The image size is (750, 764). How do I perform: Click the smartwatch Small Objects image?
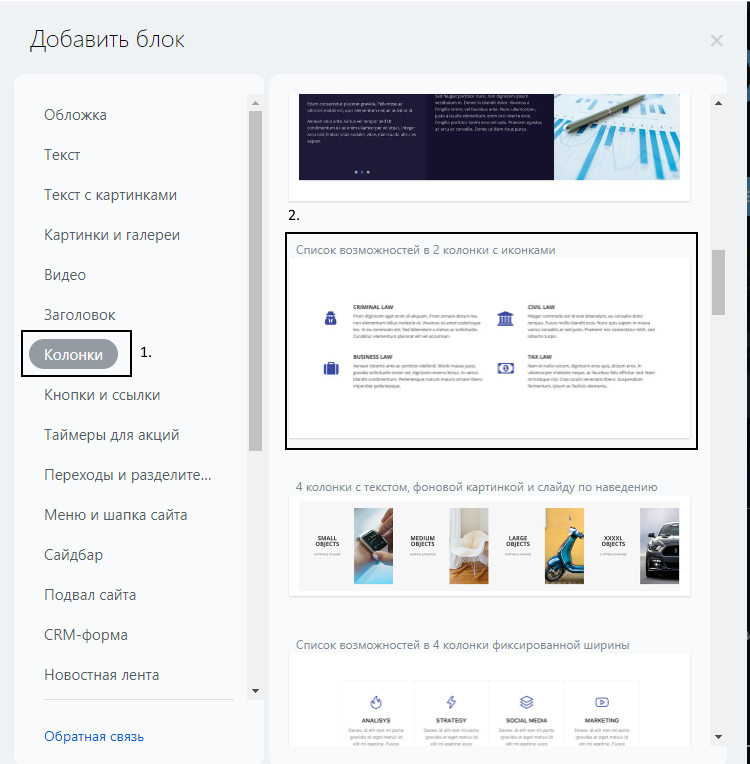373,546
